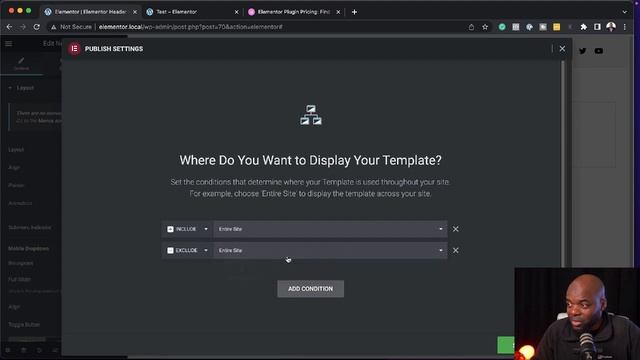Click the Animation label in editor panel

[20, 203]
